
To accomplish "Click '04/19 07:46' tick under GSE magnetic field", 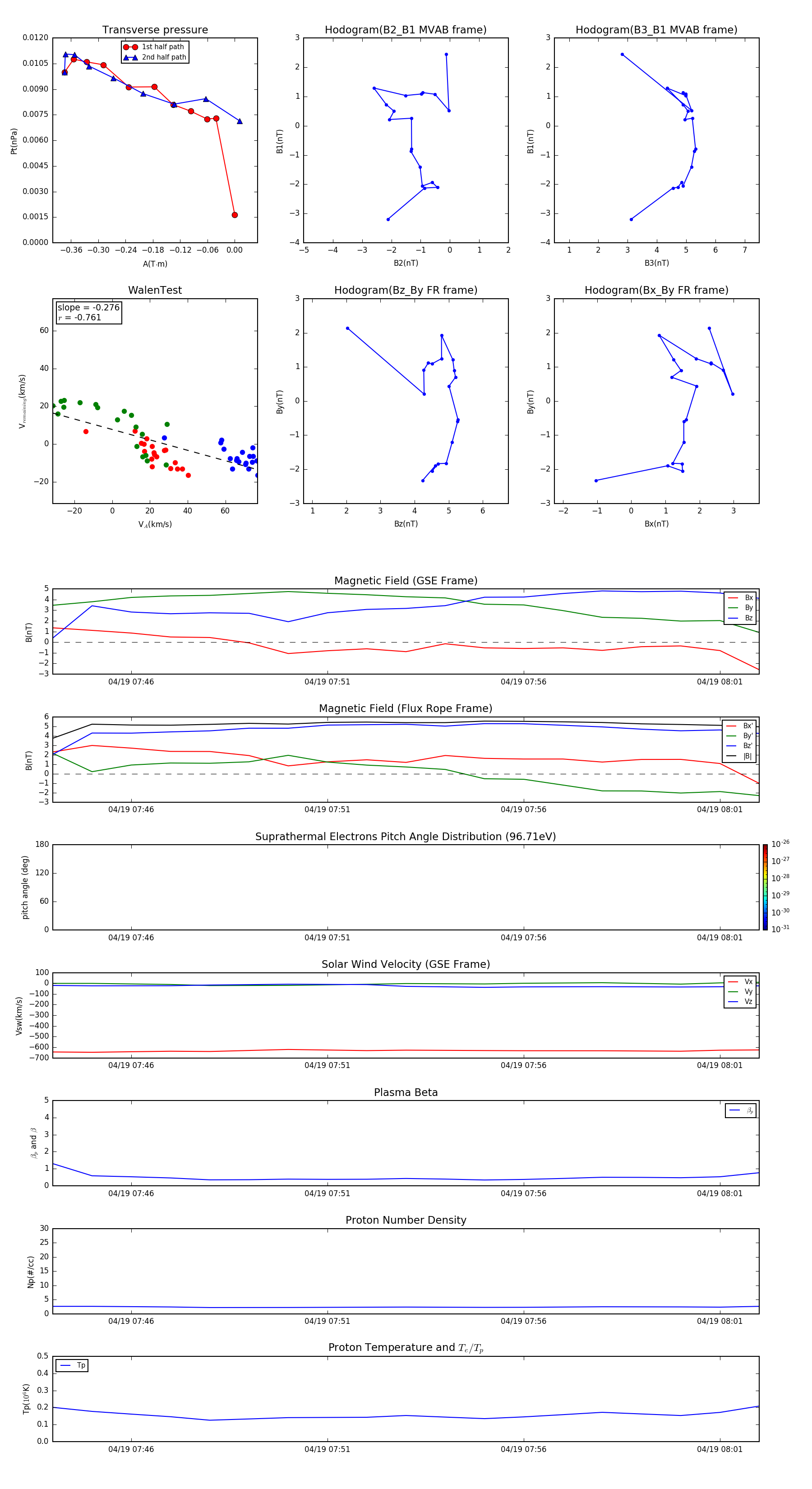I will [x=131, y=682].
